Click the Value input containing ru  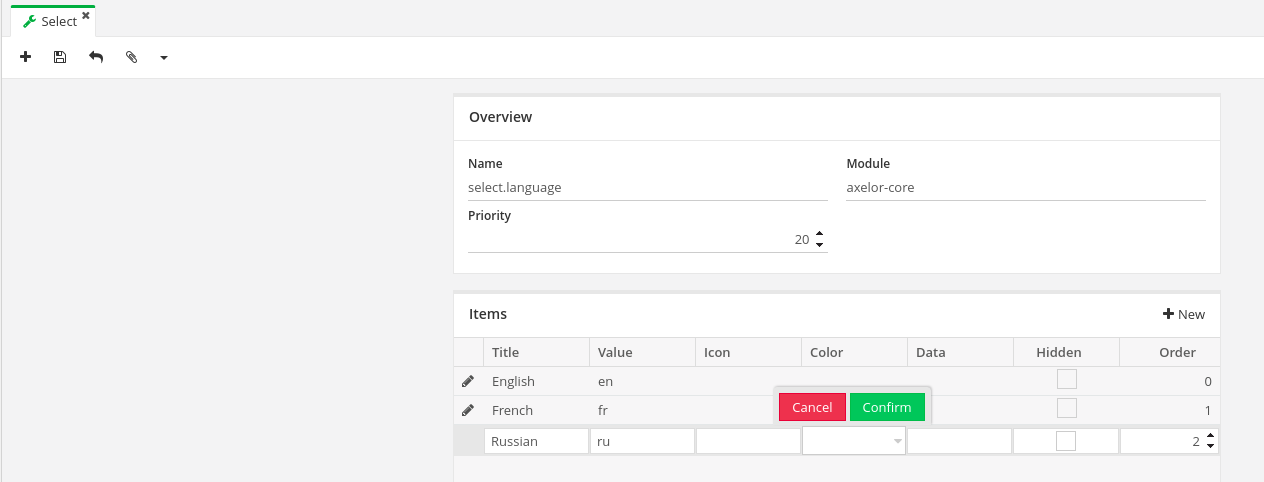(643, 441)
